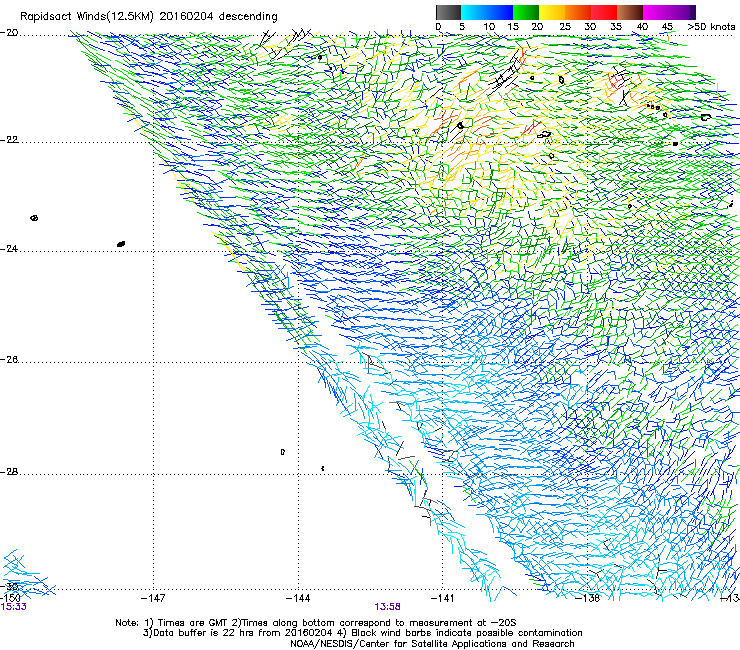Click the '-147' longitude label
Viewport: 740px width, 650px height.
coord(153,598)
